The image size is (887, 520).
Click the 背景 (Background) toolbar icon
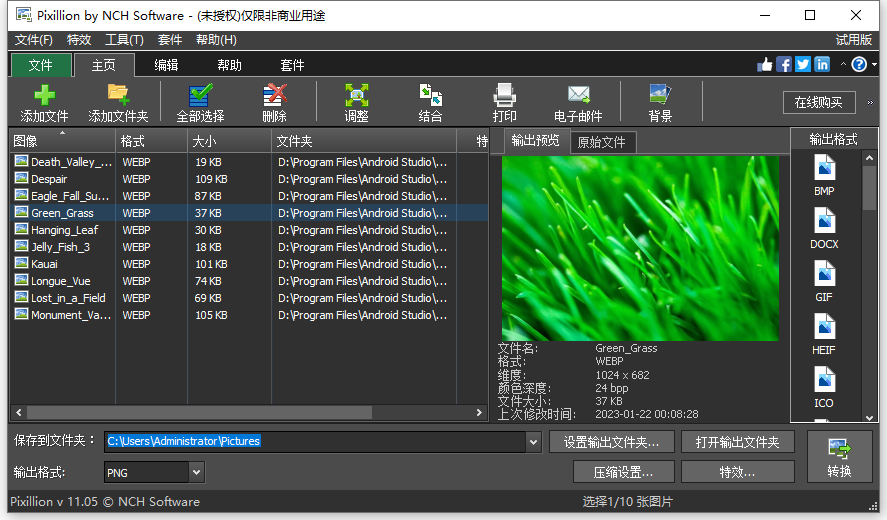660,102
